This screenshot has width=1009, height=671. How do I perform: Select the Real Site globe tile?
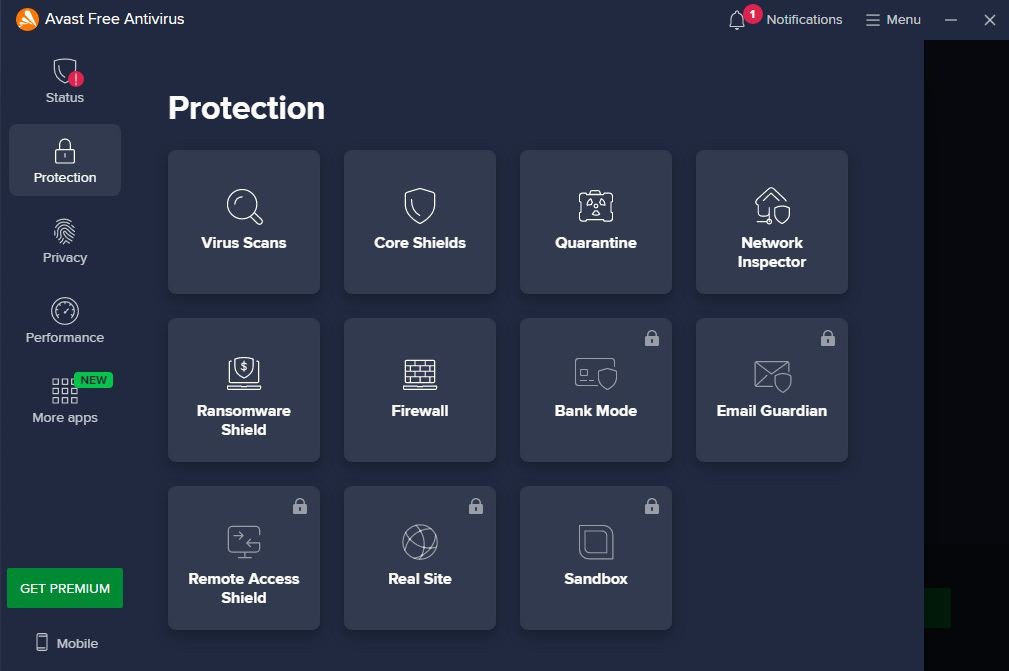tap(420, 558)
